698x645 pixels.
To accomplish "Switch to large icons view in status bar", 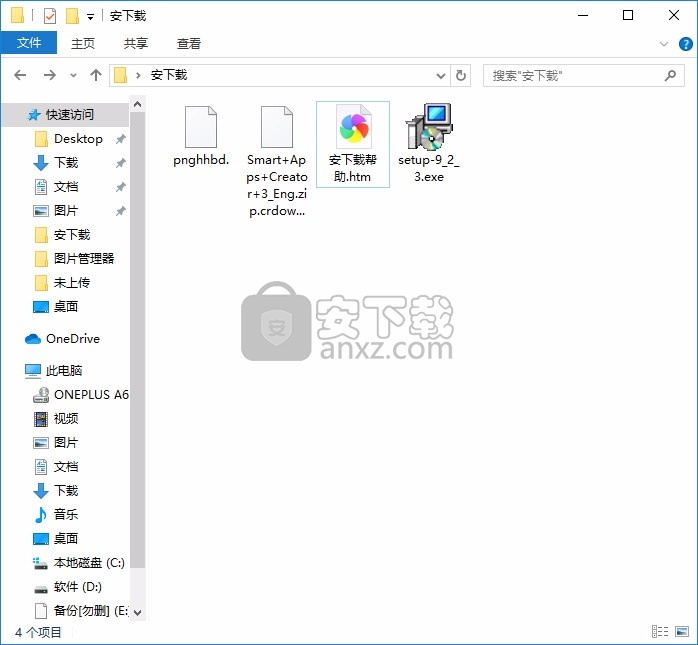I will coord(682,632).
